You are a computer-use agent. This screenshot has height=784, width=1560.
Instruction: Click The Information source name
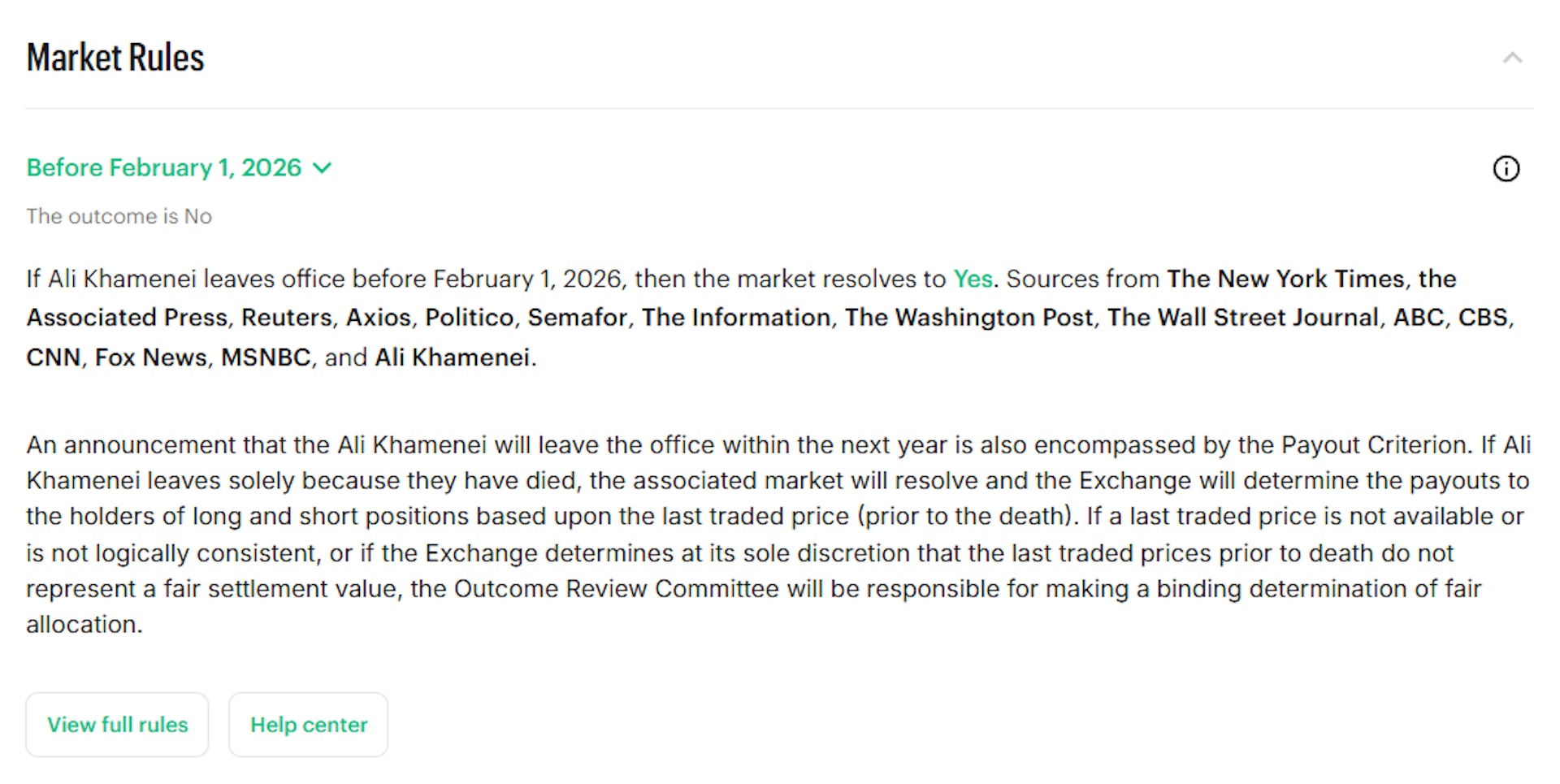pyautogui.click(x=736, y=317)
